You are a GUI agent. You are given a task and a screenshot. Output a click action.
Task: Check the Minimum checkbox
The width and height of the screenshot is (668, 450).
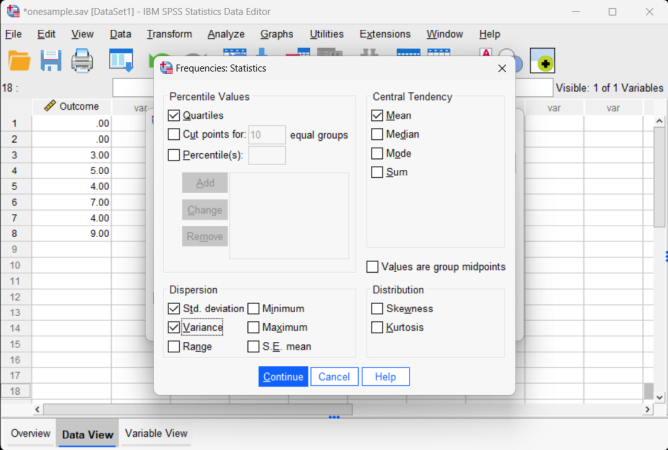click(253, 309)
